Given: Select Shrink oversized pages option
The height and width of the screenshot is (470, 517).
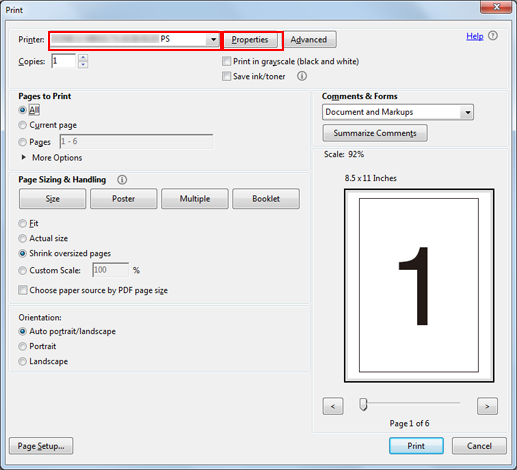Looking at the screenshot, I should point(22,254).
